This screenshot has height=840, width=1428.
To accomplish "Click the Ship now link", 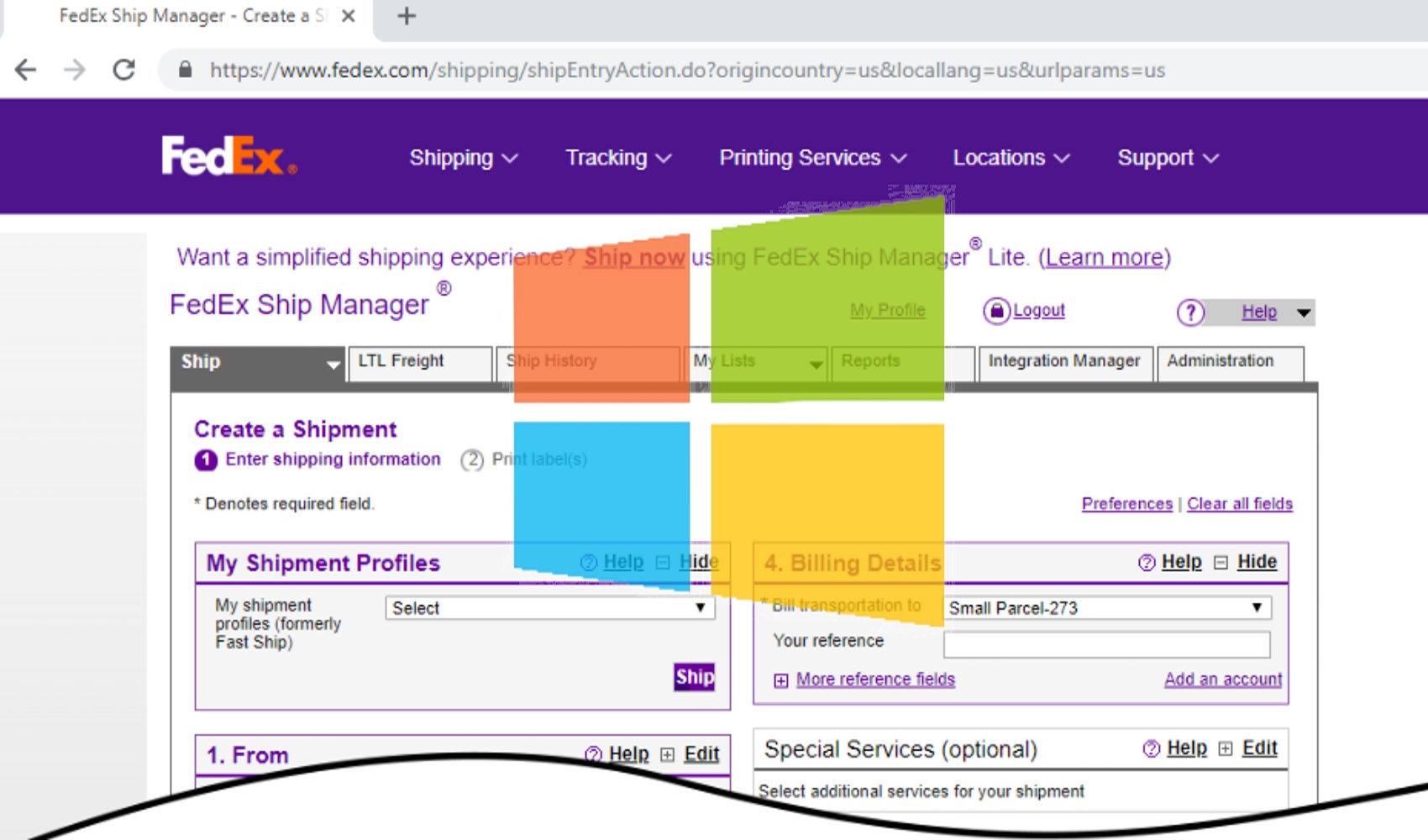I will [x=634, y=257].
